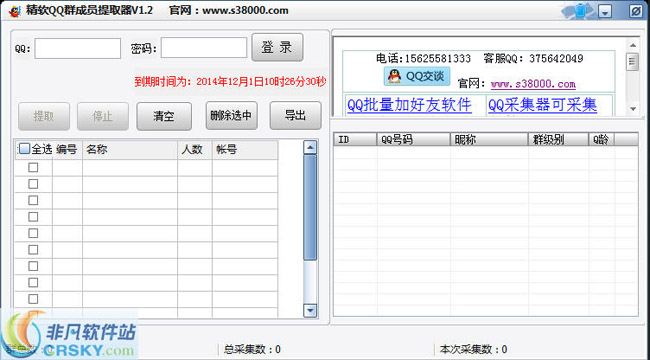
Task: Toggle the 全选 select-all checkbox
Action: pos(25,148)
